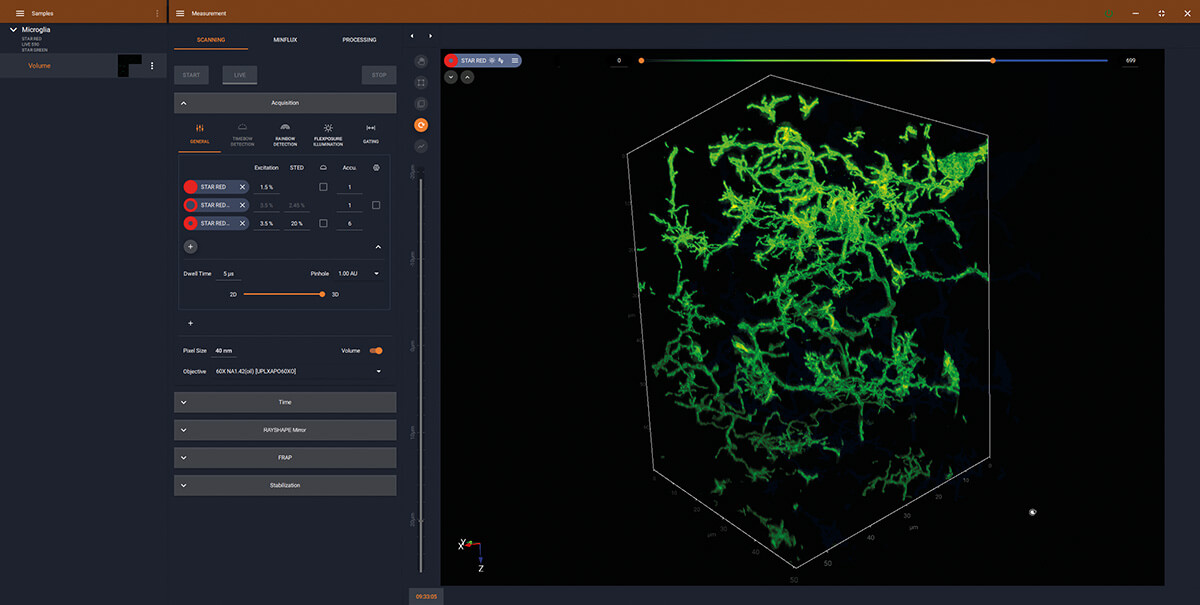Click the line profile graph tool
Image resolution: width=1200 pixels, height=605 pixels.
[422, 146]
